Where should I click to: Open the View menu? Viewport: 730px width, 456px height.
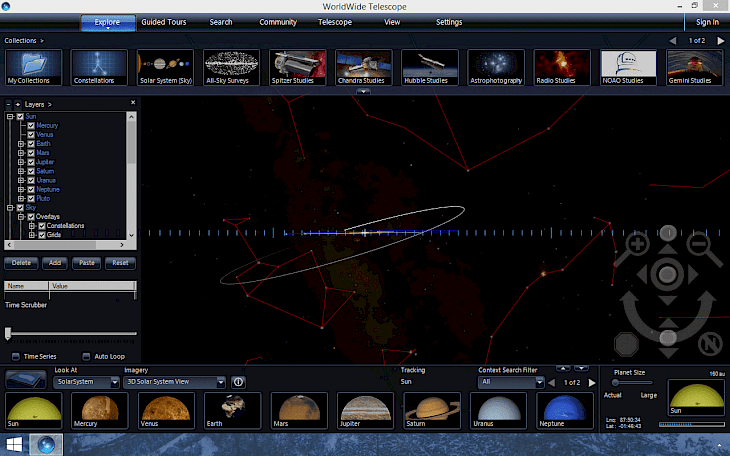(x=392, y=22)
